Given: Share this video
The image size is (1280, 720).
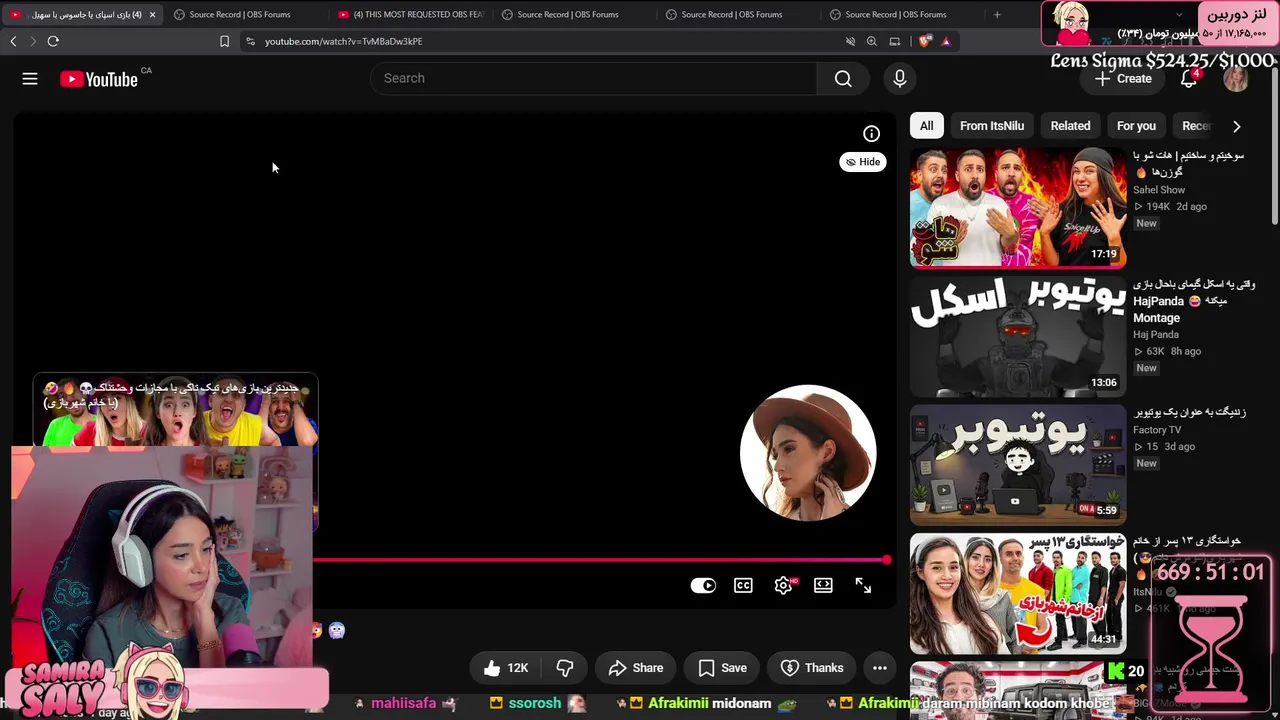Looking at the screenshot, I should [636, 668].
